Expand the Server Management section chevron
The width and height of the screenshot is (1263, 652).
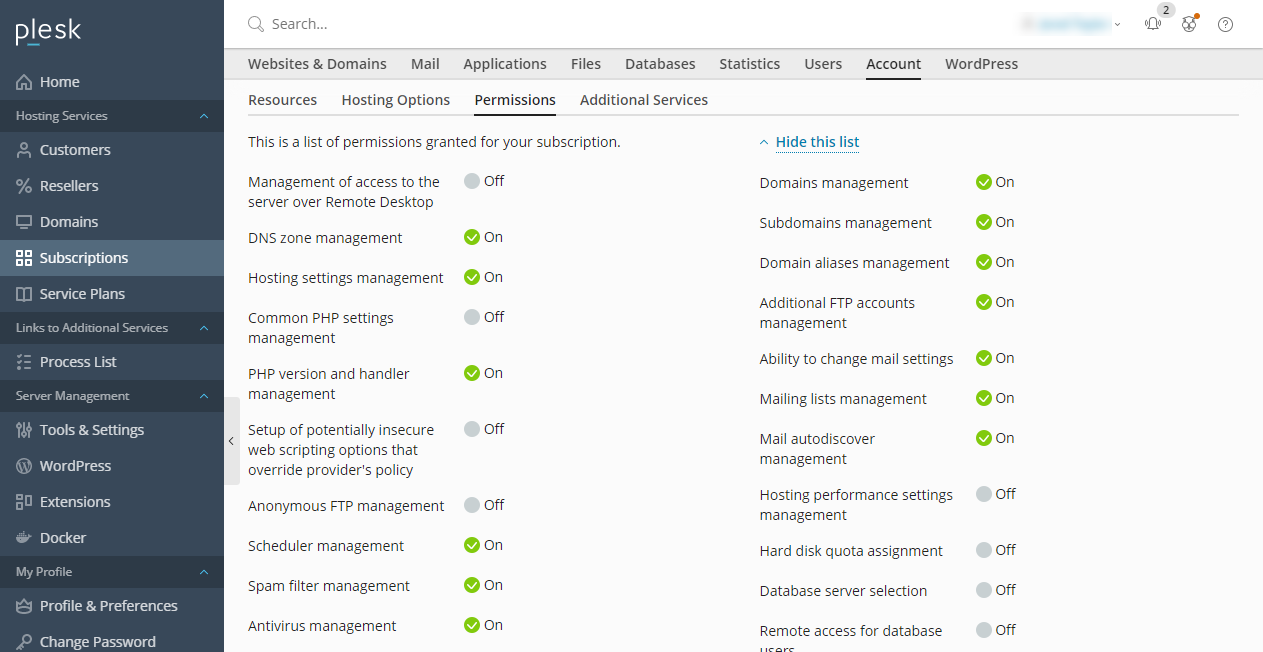tap(203, 395)
